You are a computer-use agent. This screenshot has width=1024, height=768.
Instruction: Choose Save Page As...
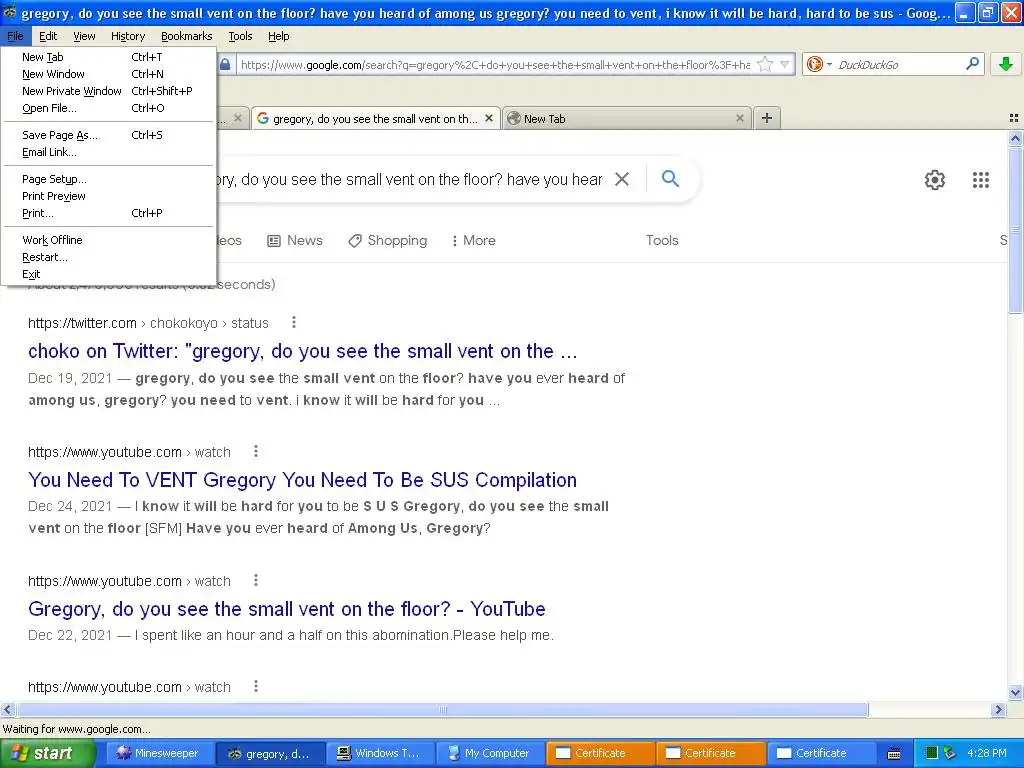pos(108,135)
